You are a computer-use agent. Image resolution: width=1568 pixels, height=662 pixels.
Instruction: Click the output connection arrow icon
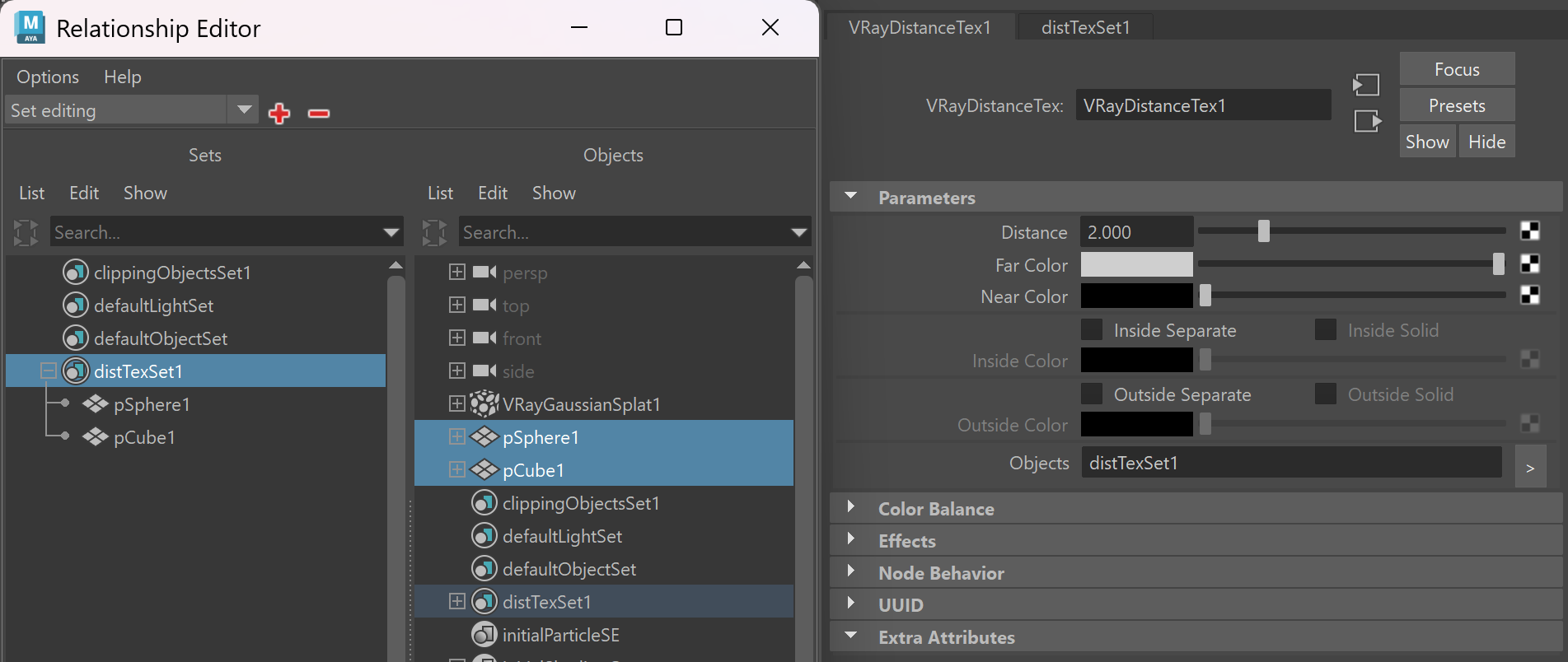1368,121
